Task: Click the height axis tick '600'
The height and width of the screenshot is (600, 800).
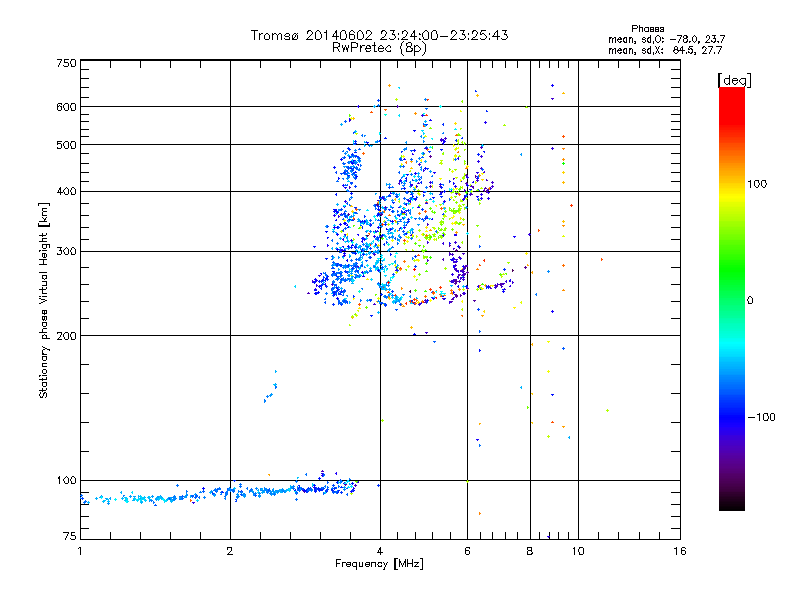Action: (x=66, y=107)
